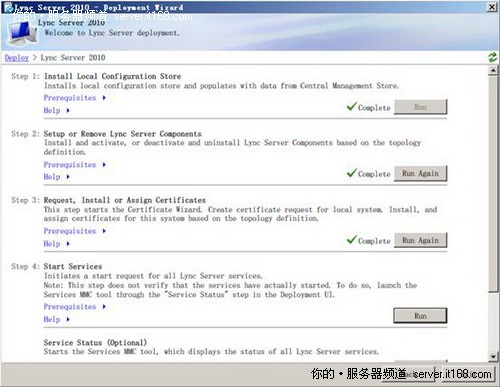The width and height of the screenshot is (500, 387).
Task: Click the 'Service Status (Optional)' heading
Action: pyautogui.click(x=95, y=342)
